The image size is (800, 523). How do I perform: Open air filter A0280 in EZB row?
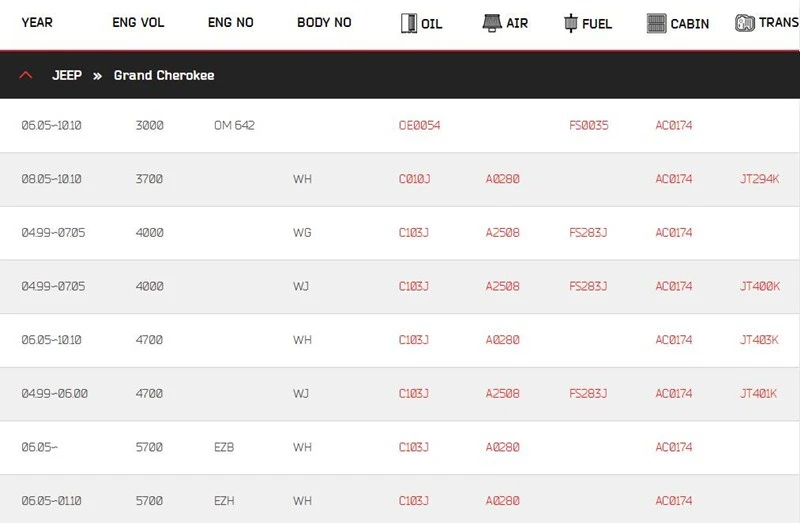click(x=503, y=447)
